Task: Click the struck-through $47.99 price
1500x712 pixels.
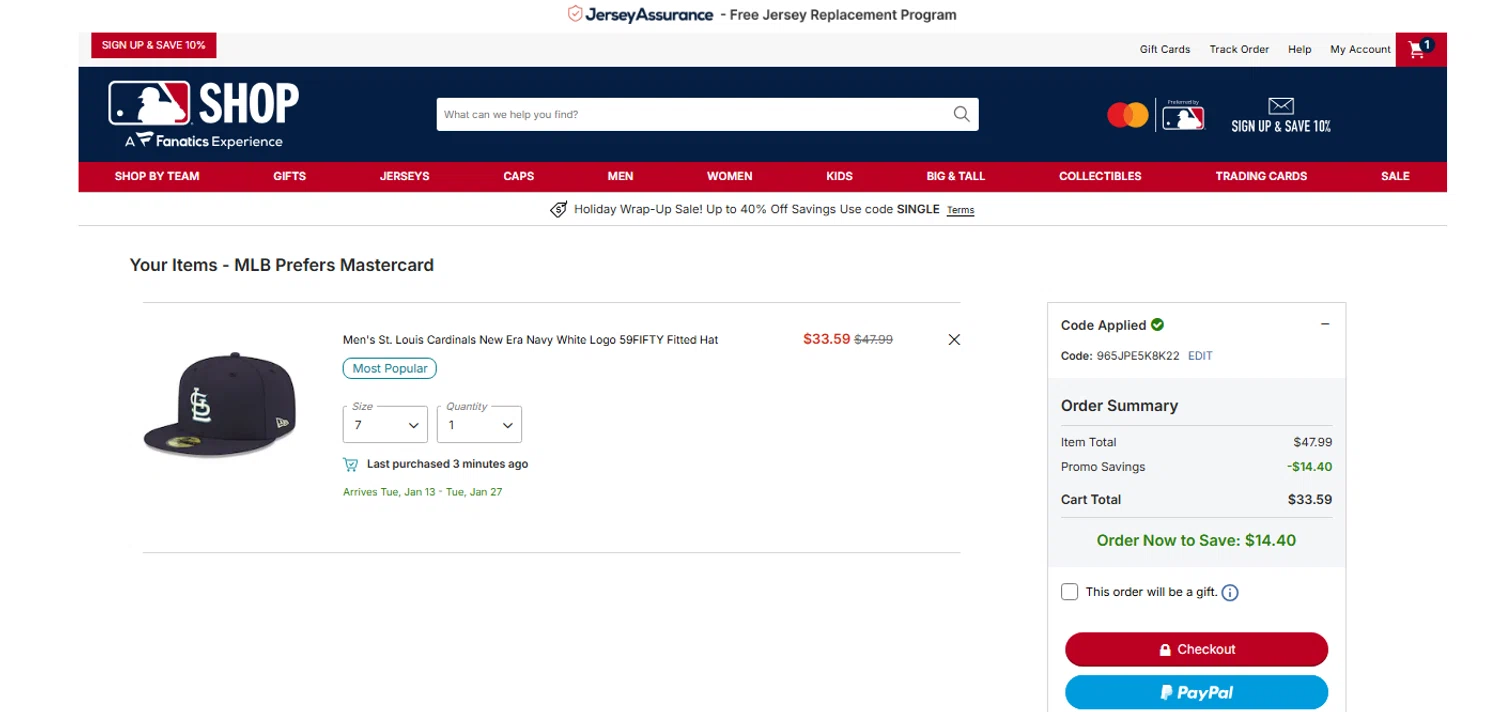Action: tap(873, 340)
